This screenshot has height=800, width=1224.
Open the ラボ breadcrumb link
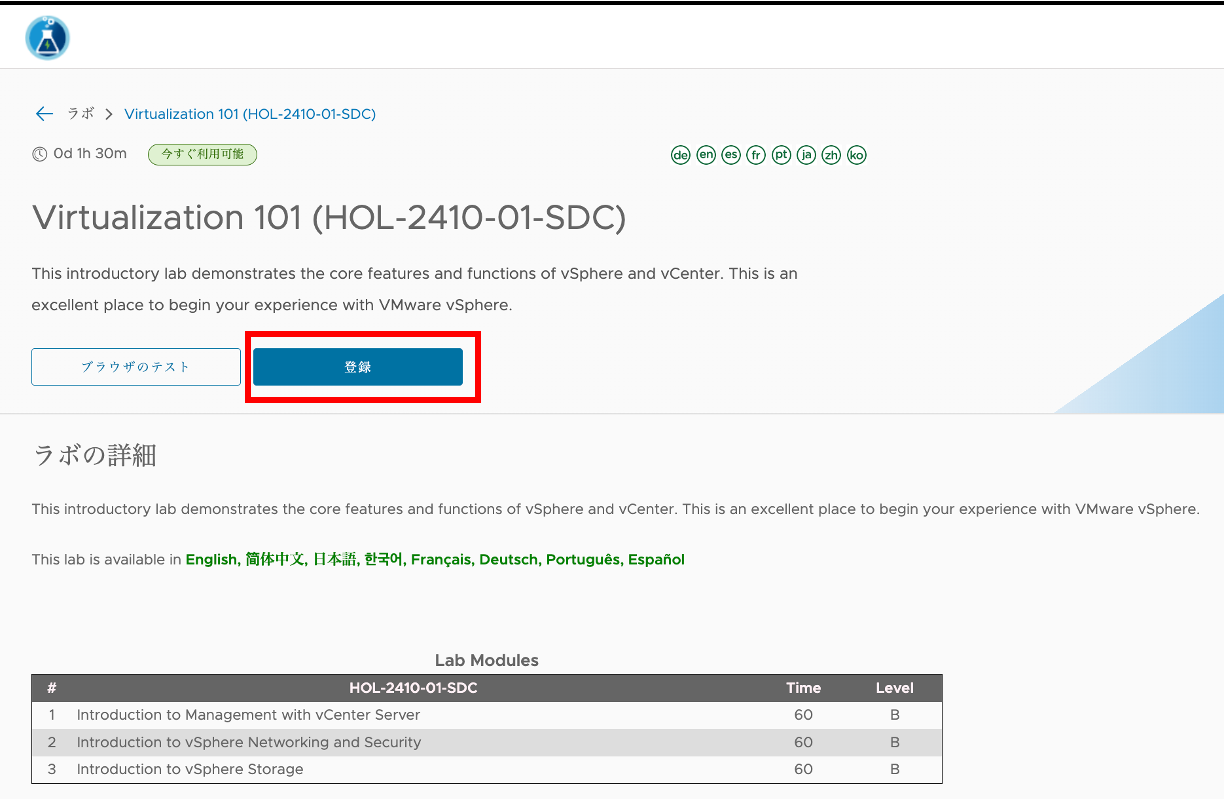pos(80,114)
